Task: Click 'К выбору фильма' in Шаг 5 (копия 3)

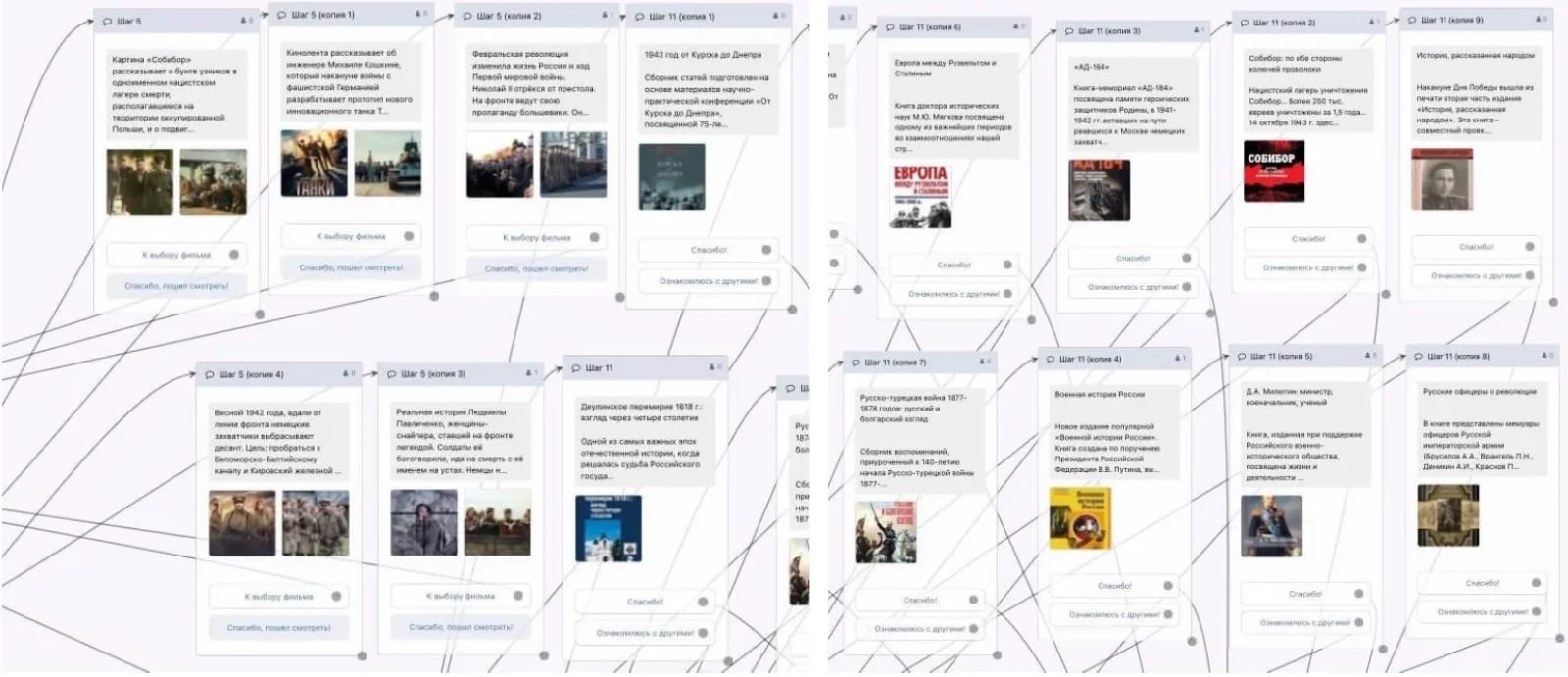Action: (x=461, y=596)
